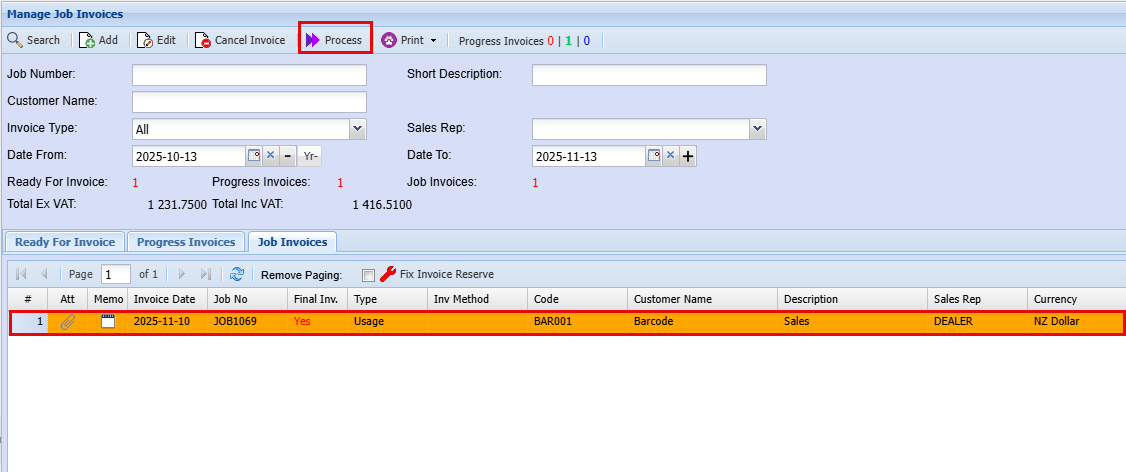1126x472 pixels.
Task: Sort by the Invoice Date column header
Action: [x=167, y=299]
